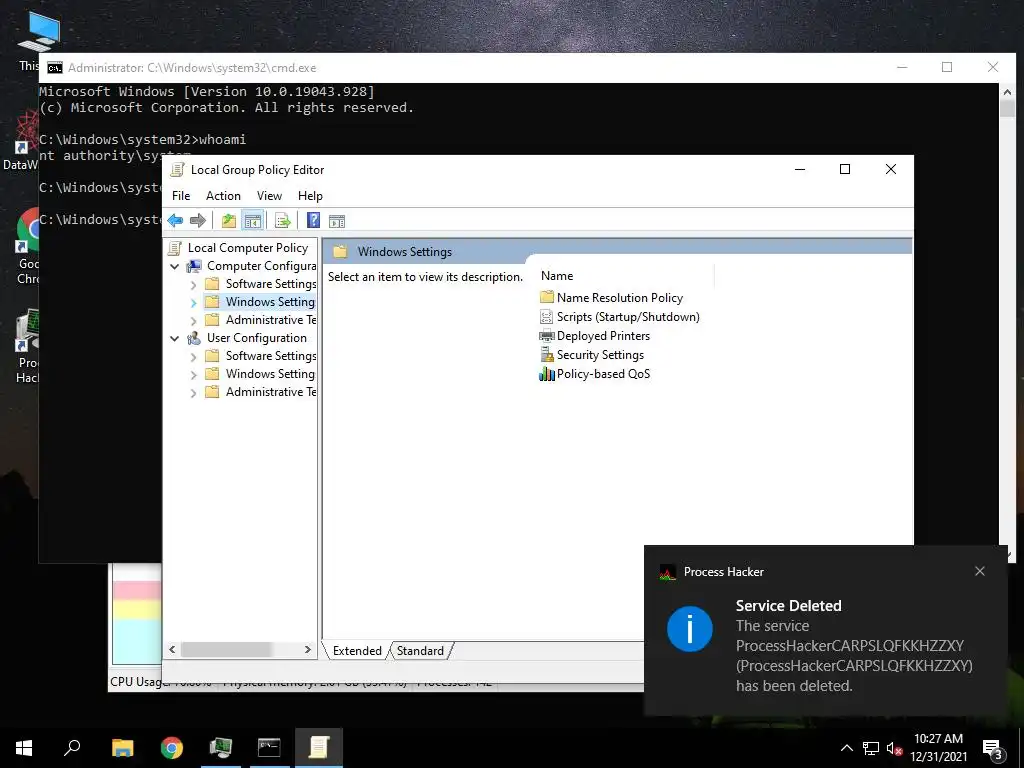Viewport: 1024px width, 768px height.
Task: Click scroll-right arrow of tree pane scrollbar
Action: click(x=308, y=649)
